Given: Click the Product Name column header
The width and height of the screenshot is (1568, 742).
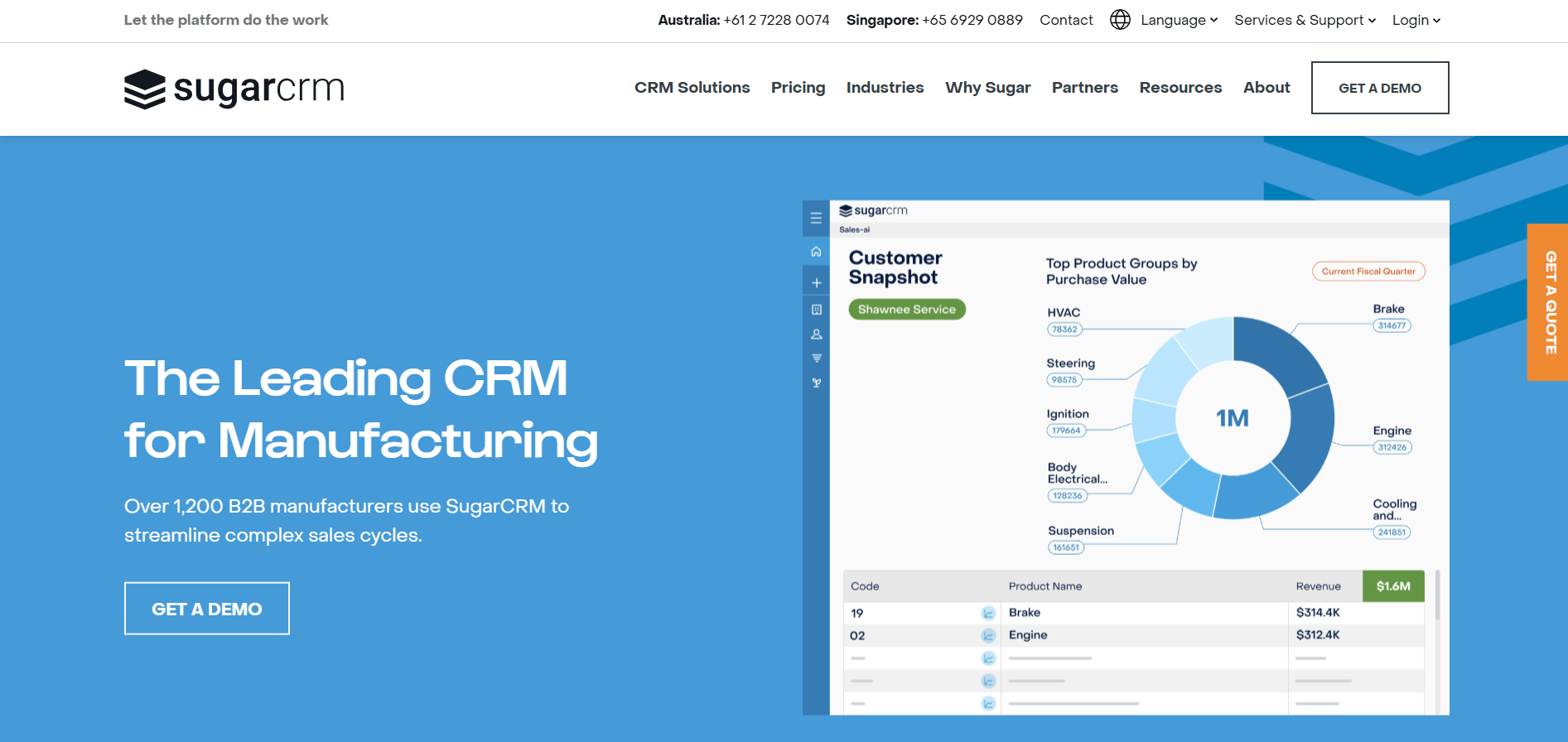Looking at the screenshot, I should point(1045,586).
